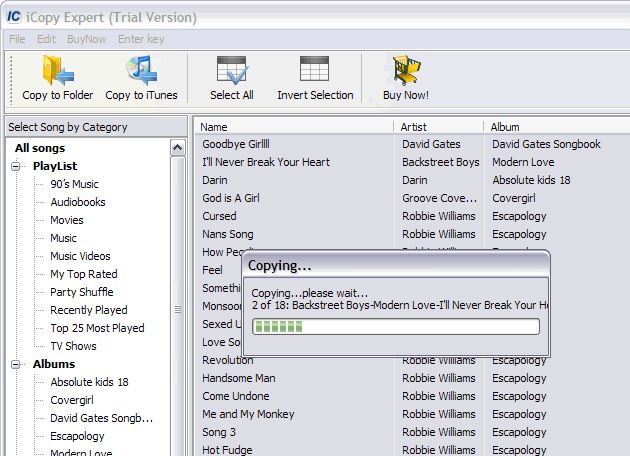Click the copying progress bar
The image size is (630, 456).
tap(396, 326)
